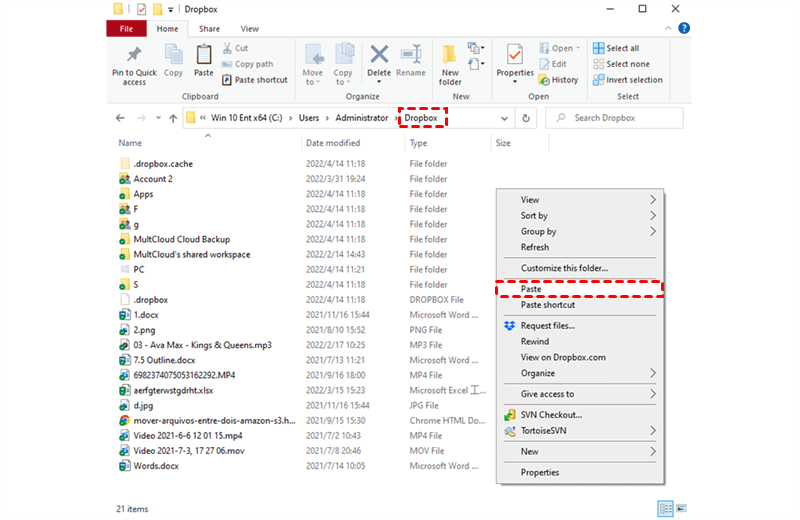Switch to the View ribbon tab
The width and height of the screenshot is (800, 520).
click(249, 29)
